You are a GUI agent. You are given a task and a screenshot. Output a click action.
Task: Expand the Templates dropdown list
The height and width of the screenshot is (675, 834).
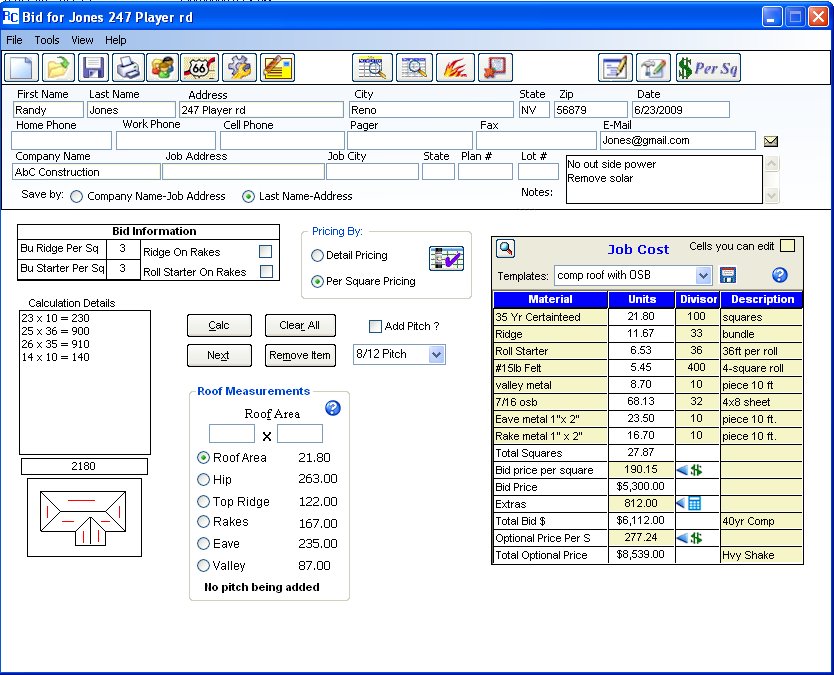click(703, 275)
